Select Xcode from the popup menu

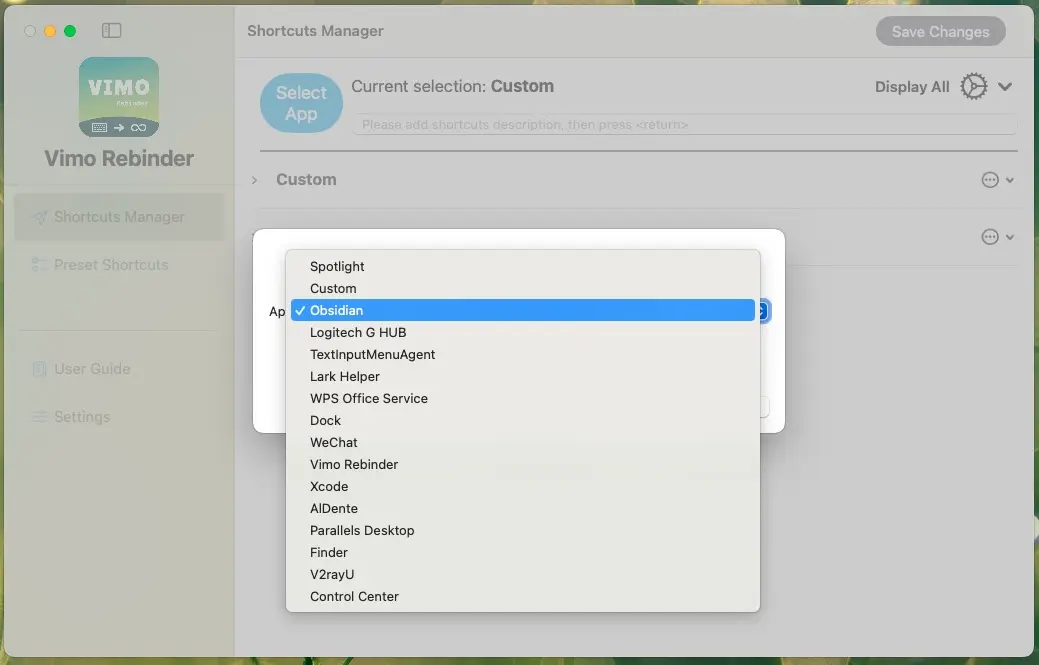pos(329,487)
